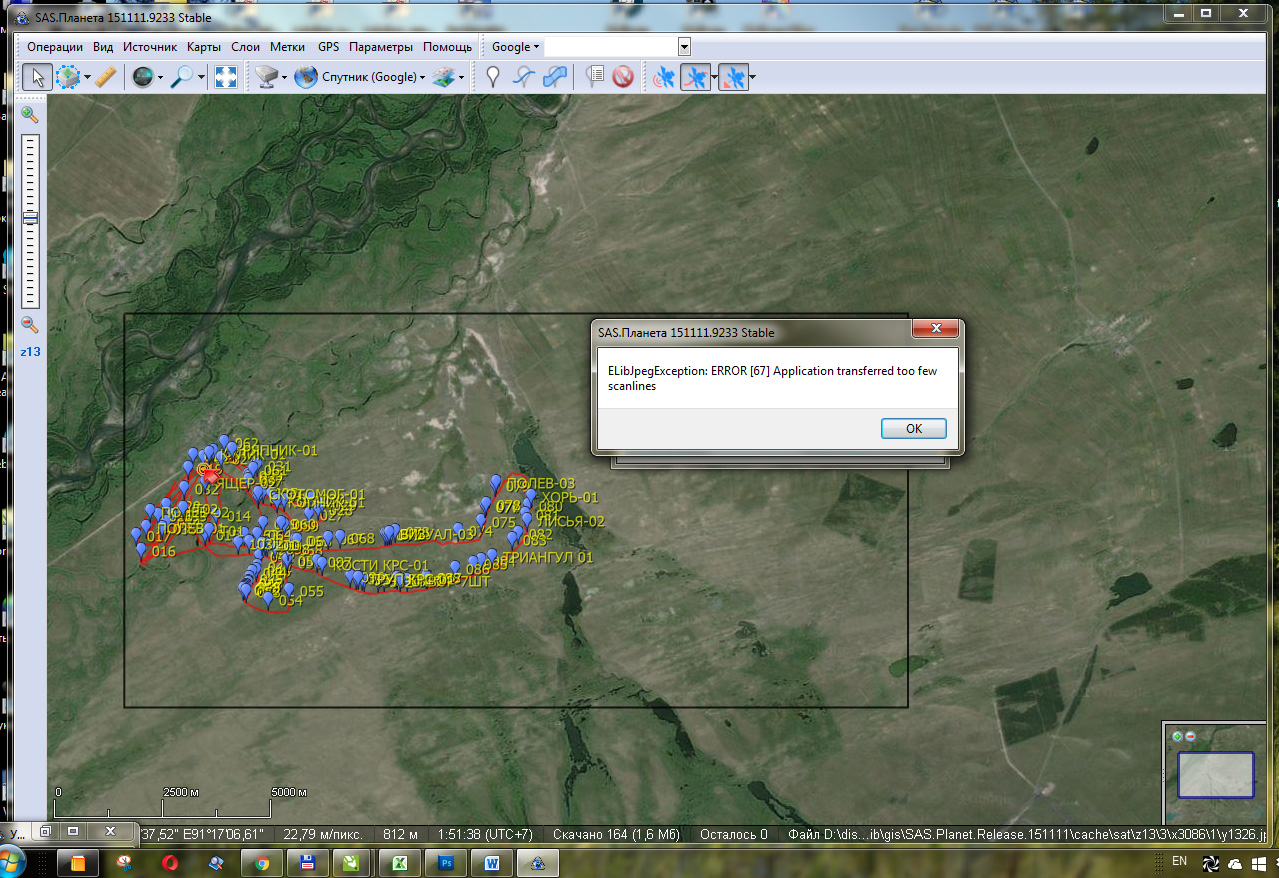Toggle the hide all placemarks icon
This screenshot has width=1279, height=878.
click(x=623, y=77)
